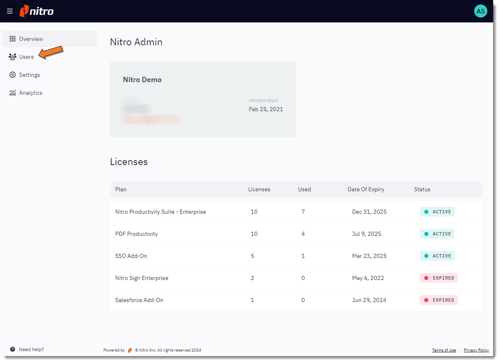Open the hamburger menu icon

point(10,11)
